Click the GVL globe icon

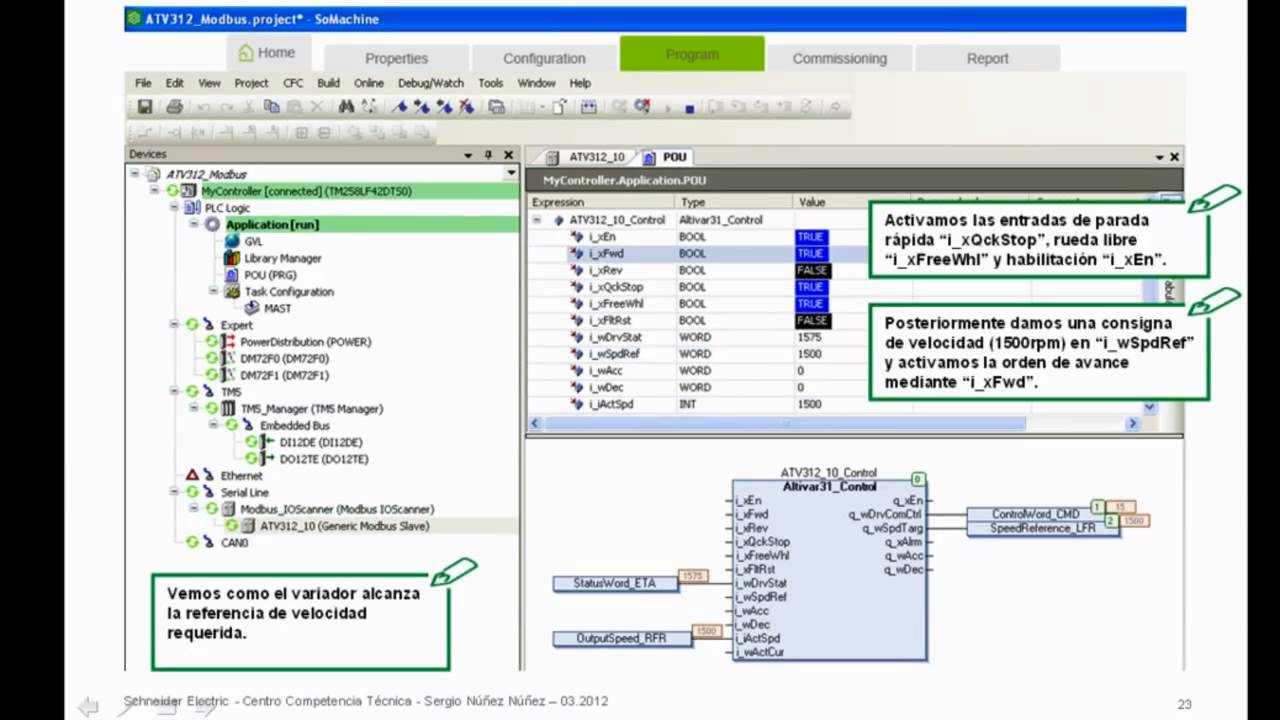pos(232,241)
